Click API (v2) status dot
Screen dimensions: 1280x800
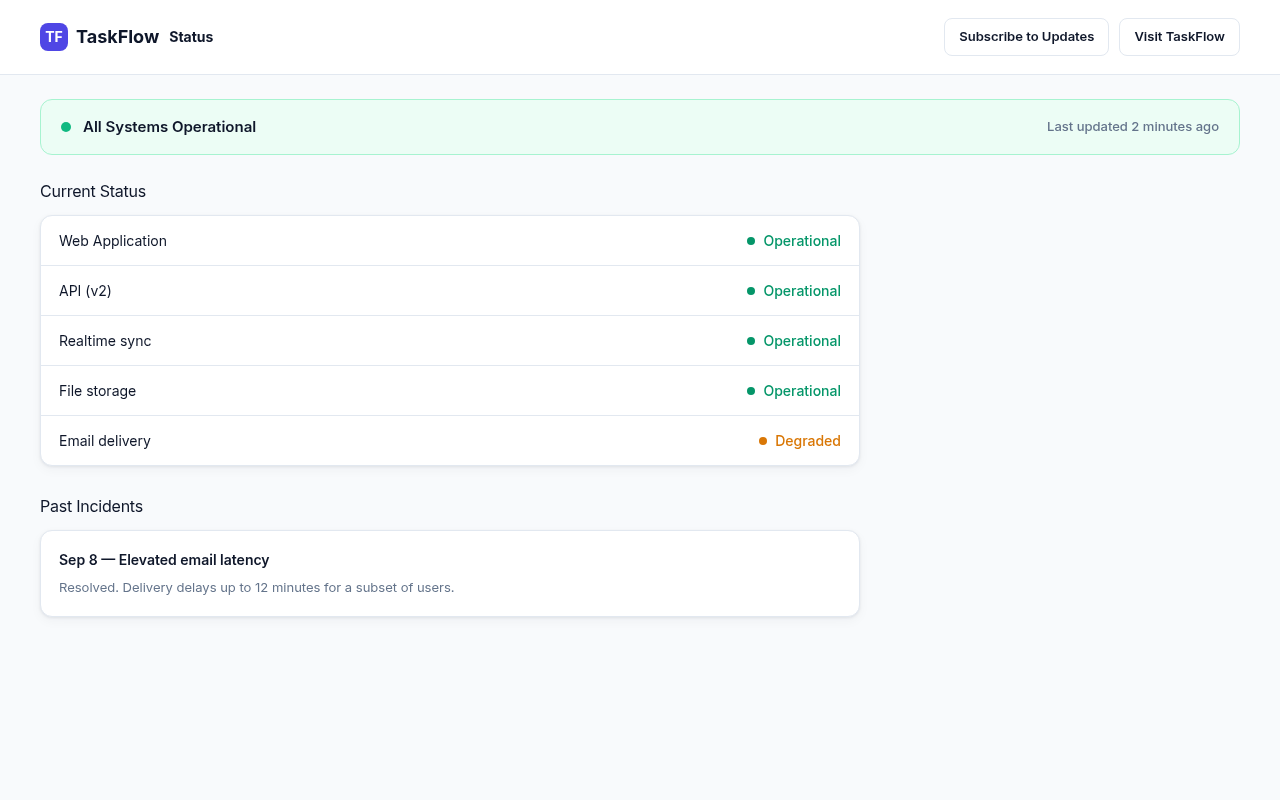pyautogui.click(x=751, y=291)
